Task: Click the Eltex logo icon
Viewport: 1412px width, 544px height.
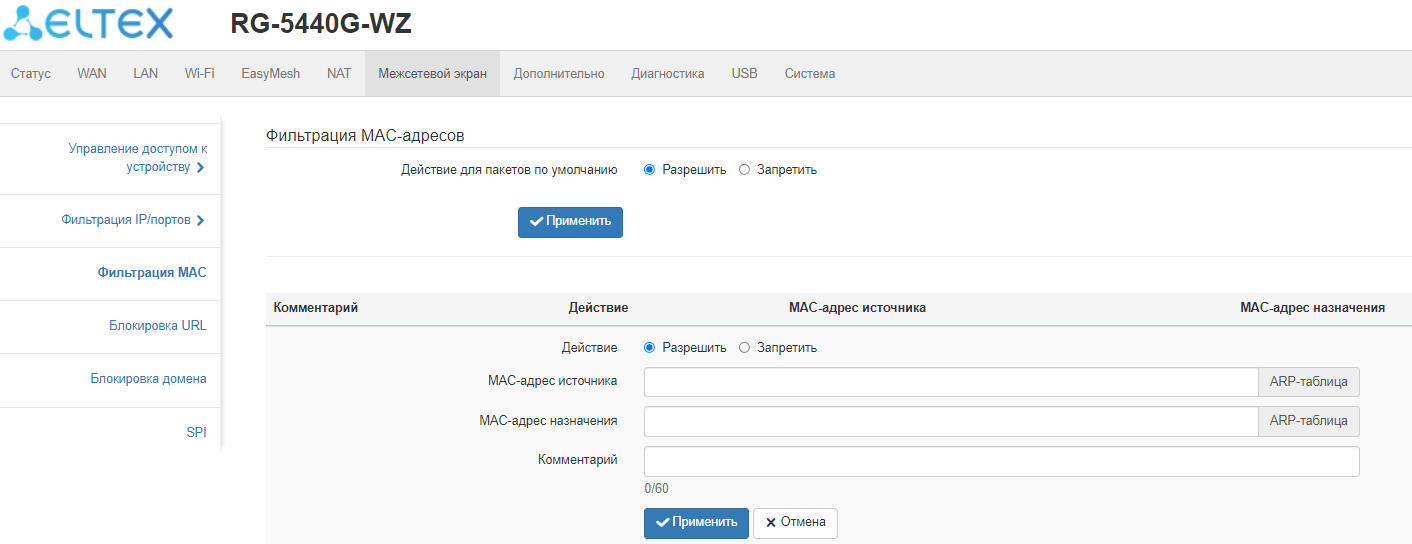Action: [22, 23]
